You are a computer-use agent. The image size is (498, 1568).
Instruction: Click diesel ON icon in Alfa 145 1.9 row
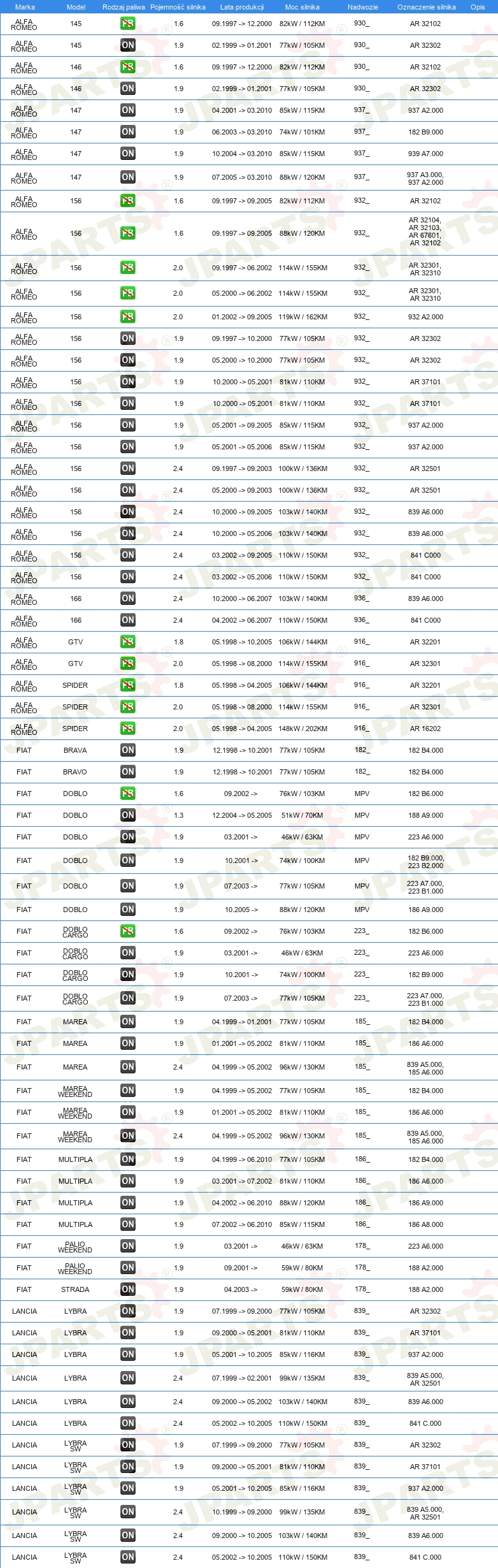click(x=128, y=45)
